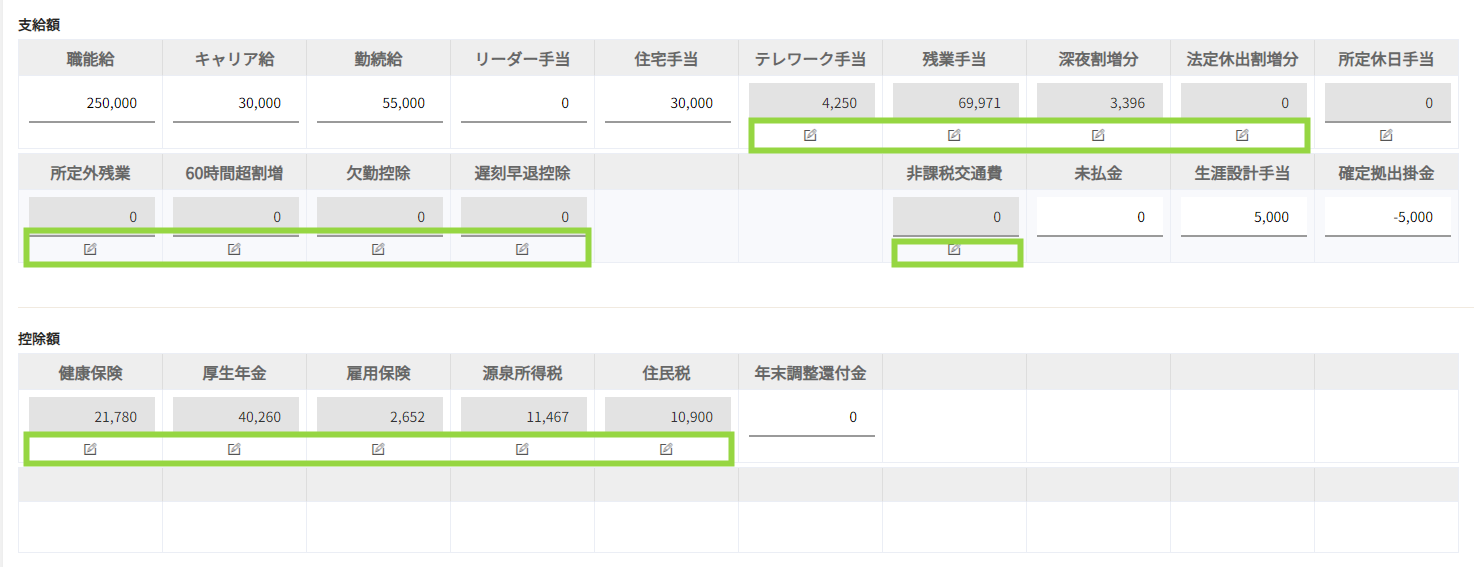
Task: Open edit icon below 住民税
Action: (666, 449)
